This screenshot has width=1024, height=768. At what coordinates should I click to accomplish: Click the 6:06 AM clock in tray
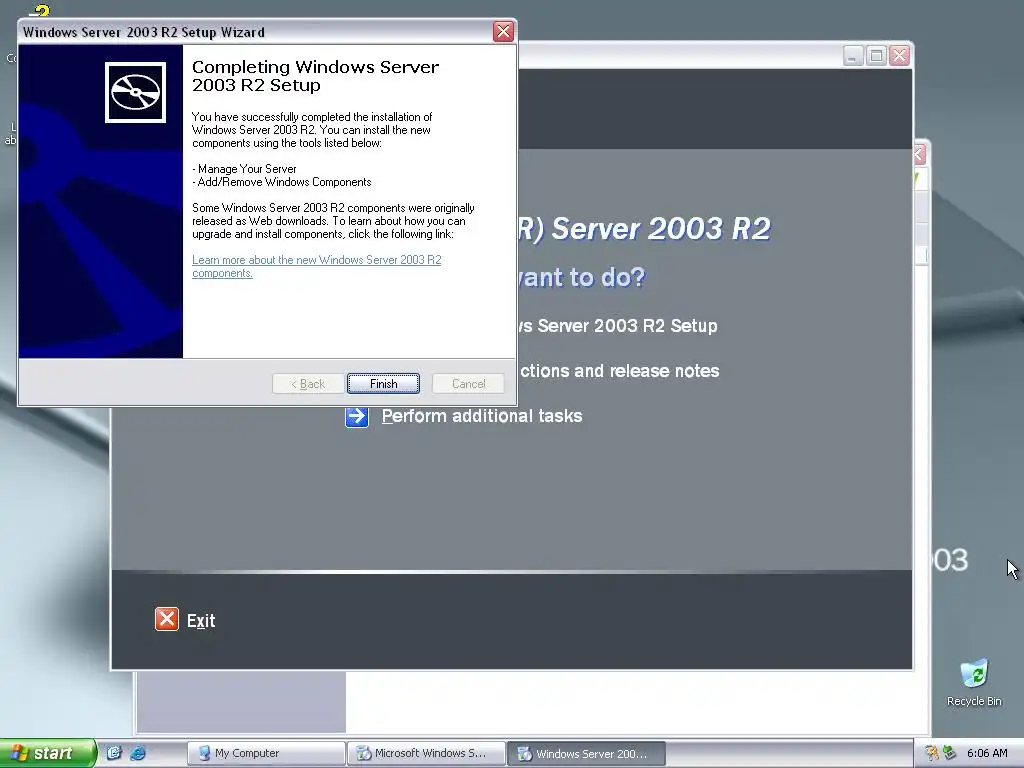pyautogui.click(x=987, y=753)
